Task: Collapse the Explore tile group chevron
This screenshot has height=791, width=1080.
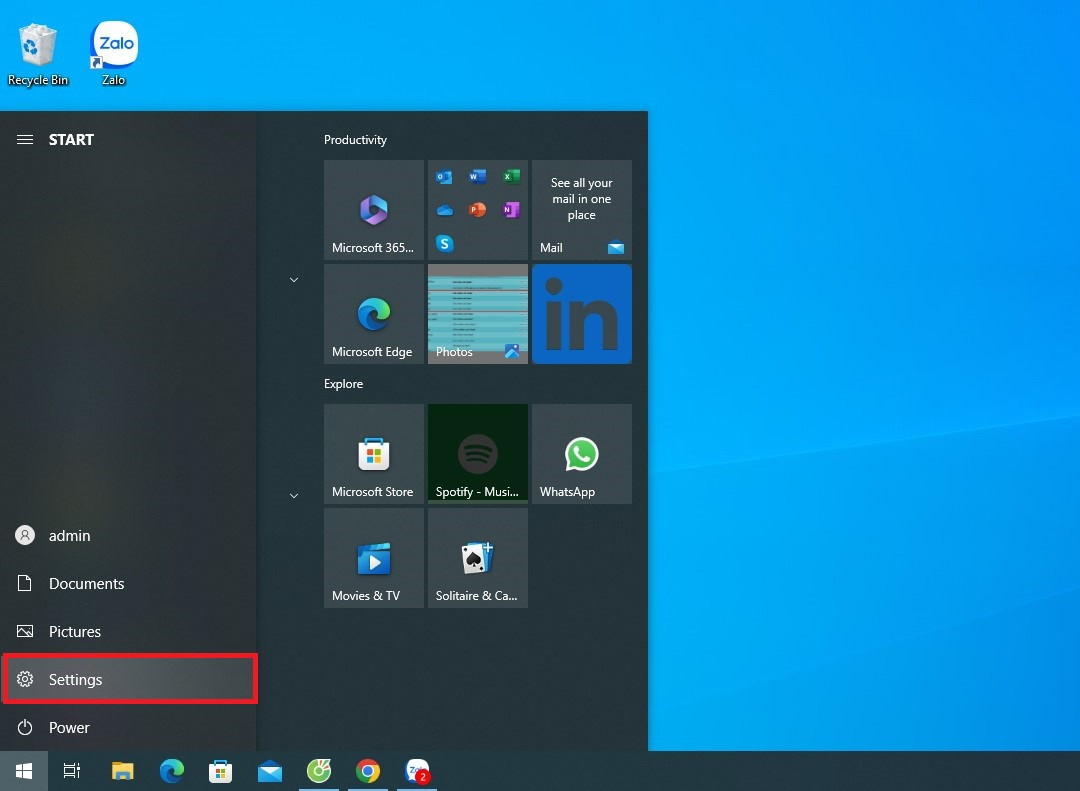Action: (x=294, y=496)
